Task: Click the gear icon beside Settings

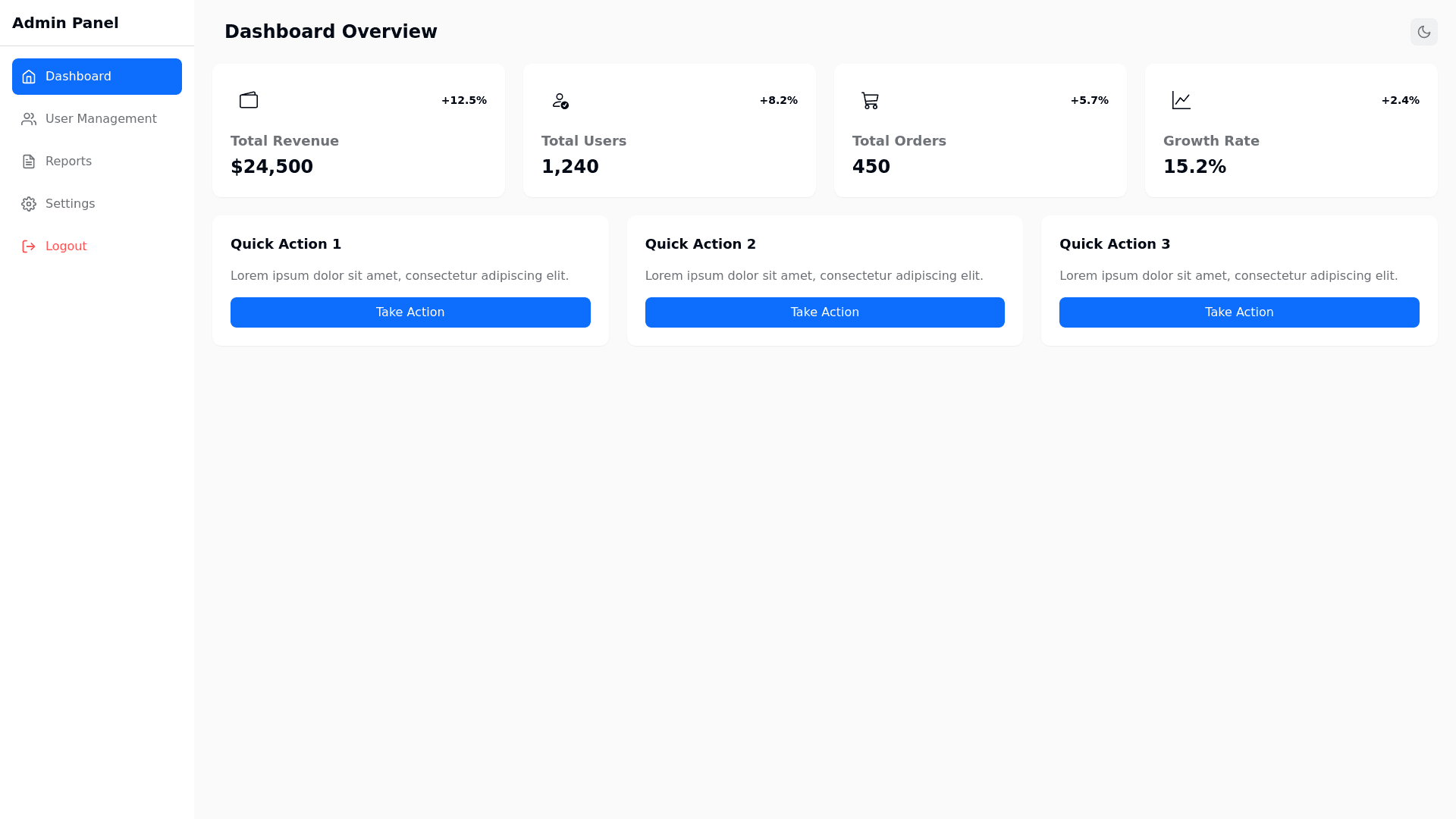Action: 29,204
